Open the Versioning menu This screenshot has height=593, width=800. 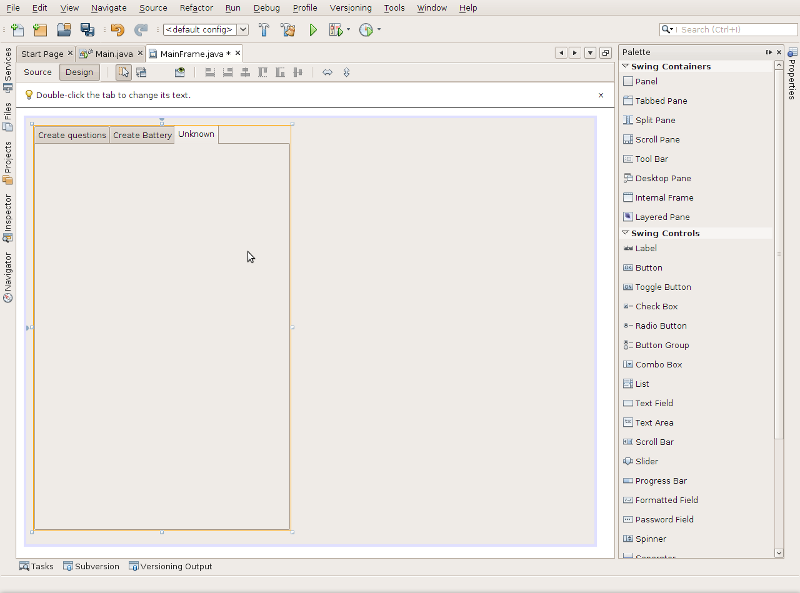pos(351,8)
